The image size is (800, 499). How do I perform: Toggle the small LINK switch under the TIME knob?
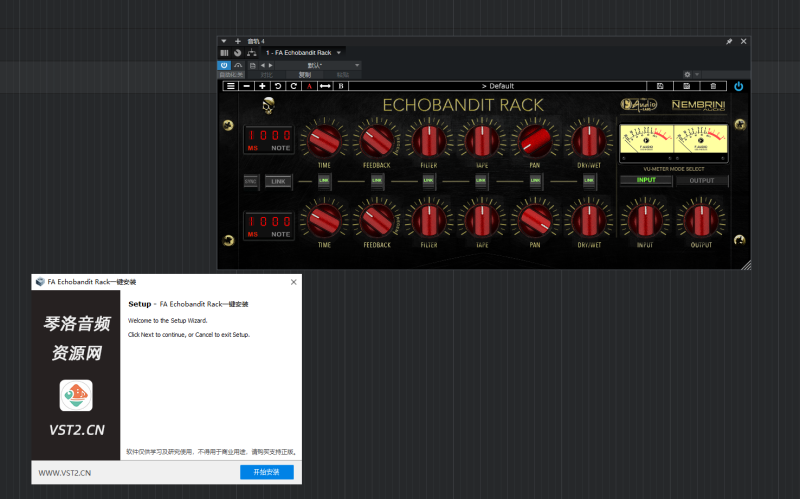324,181
